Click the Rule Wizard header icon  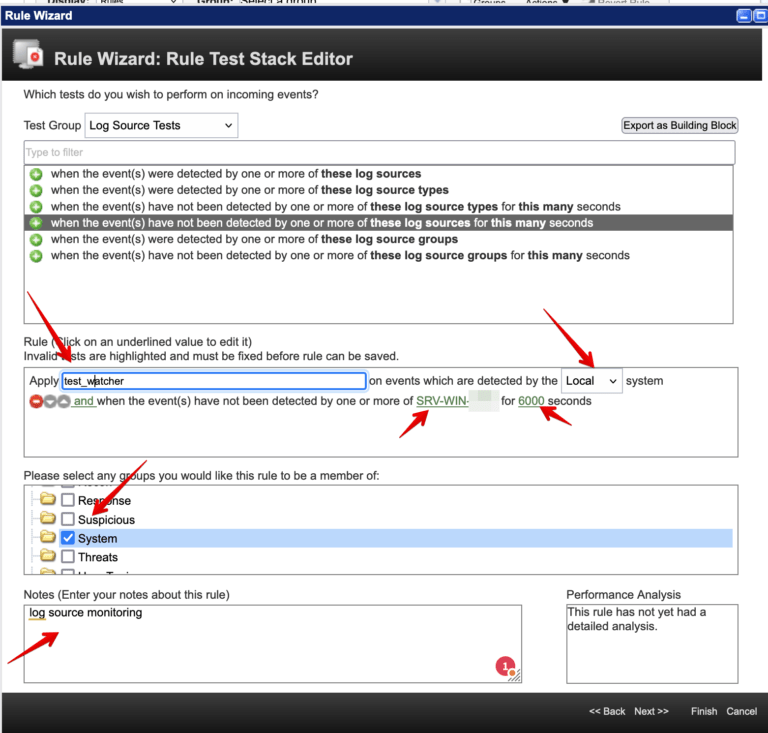pos(28,55)
